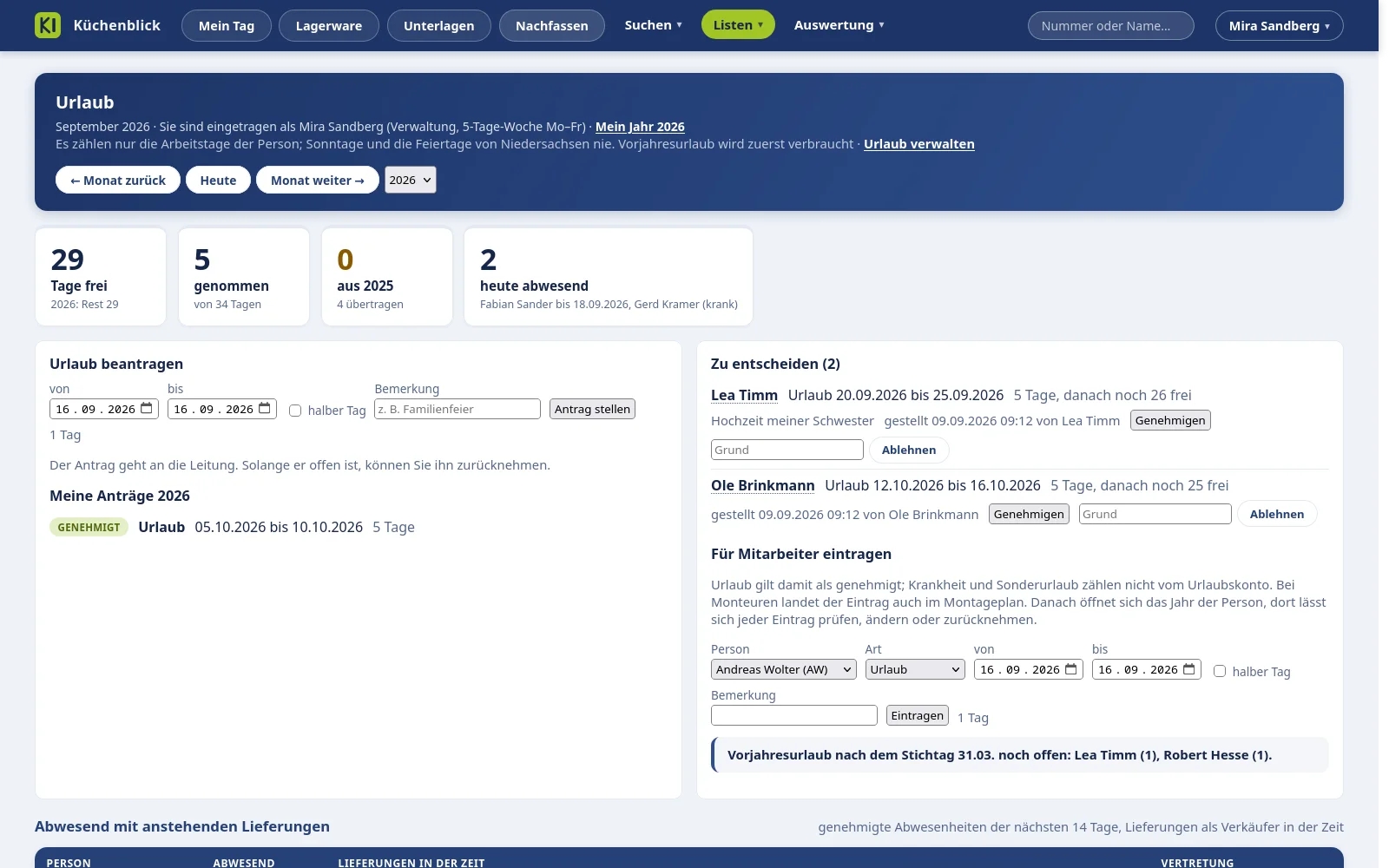Expand the Suchen menu
The image size is (1389, 868).
654,25
